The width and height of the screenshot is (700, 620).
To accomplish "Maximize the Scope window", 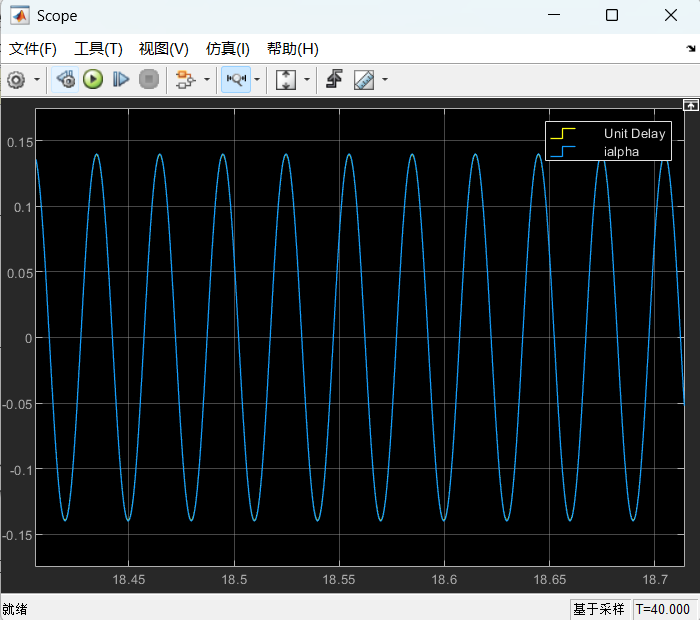I will [612, 15].
